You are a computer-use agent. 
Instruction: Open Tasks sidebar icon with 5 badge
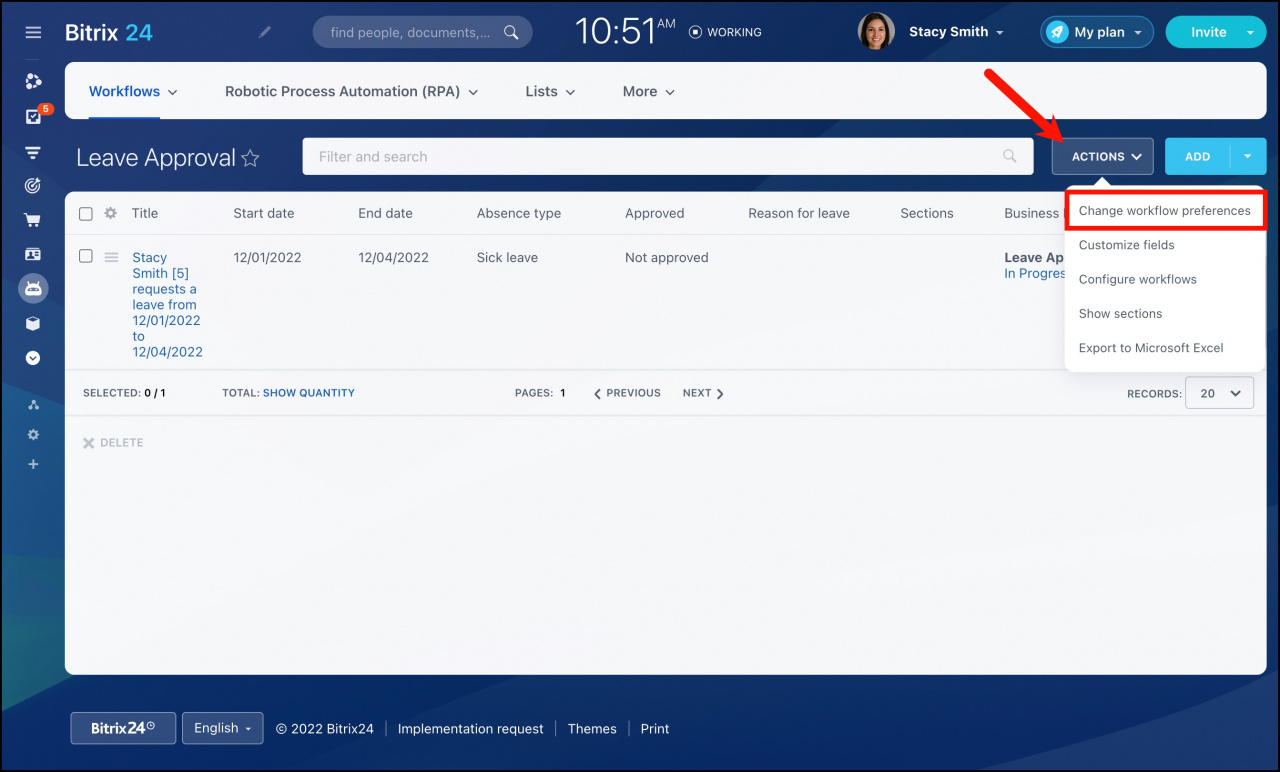click(x=33, y=117)
